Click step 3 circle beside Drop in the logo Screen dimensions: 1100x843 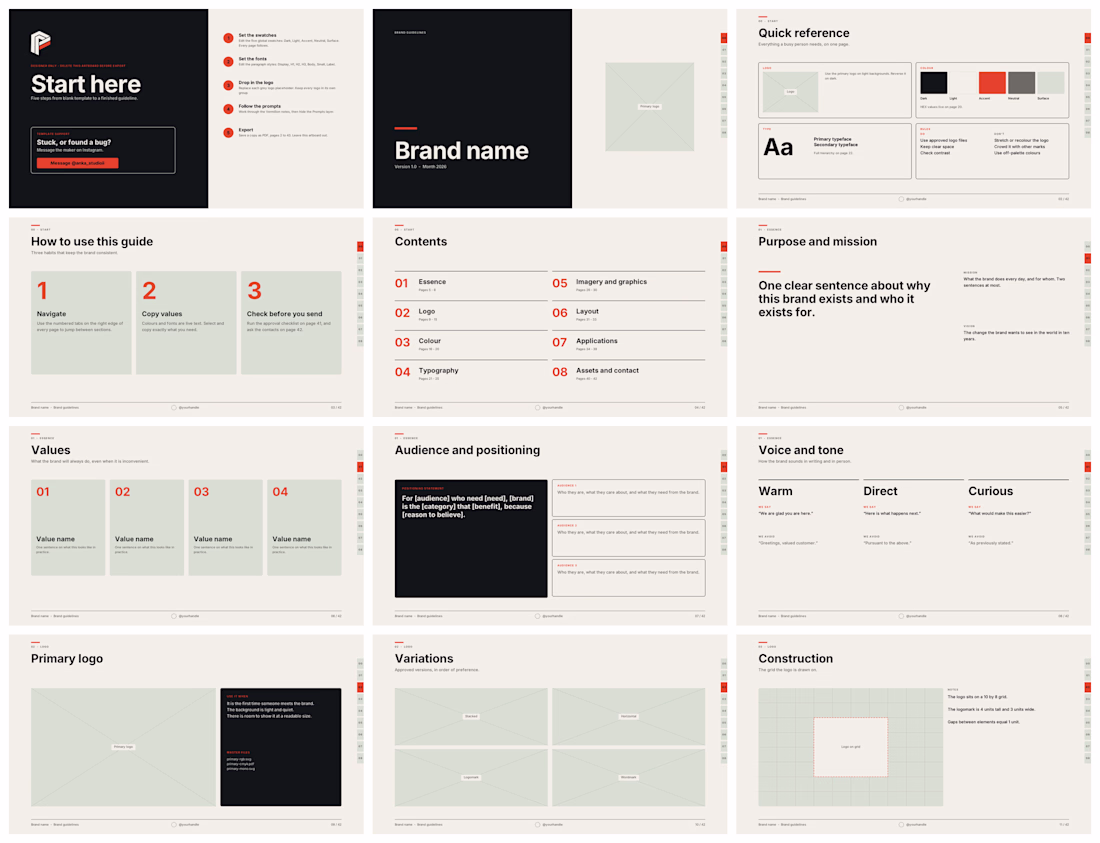click(228, 86)
